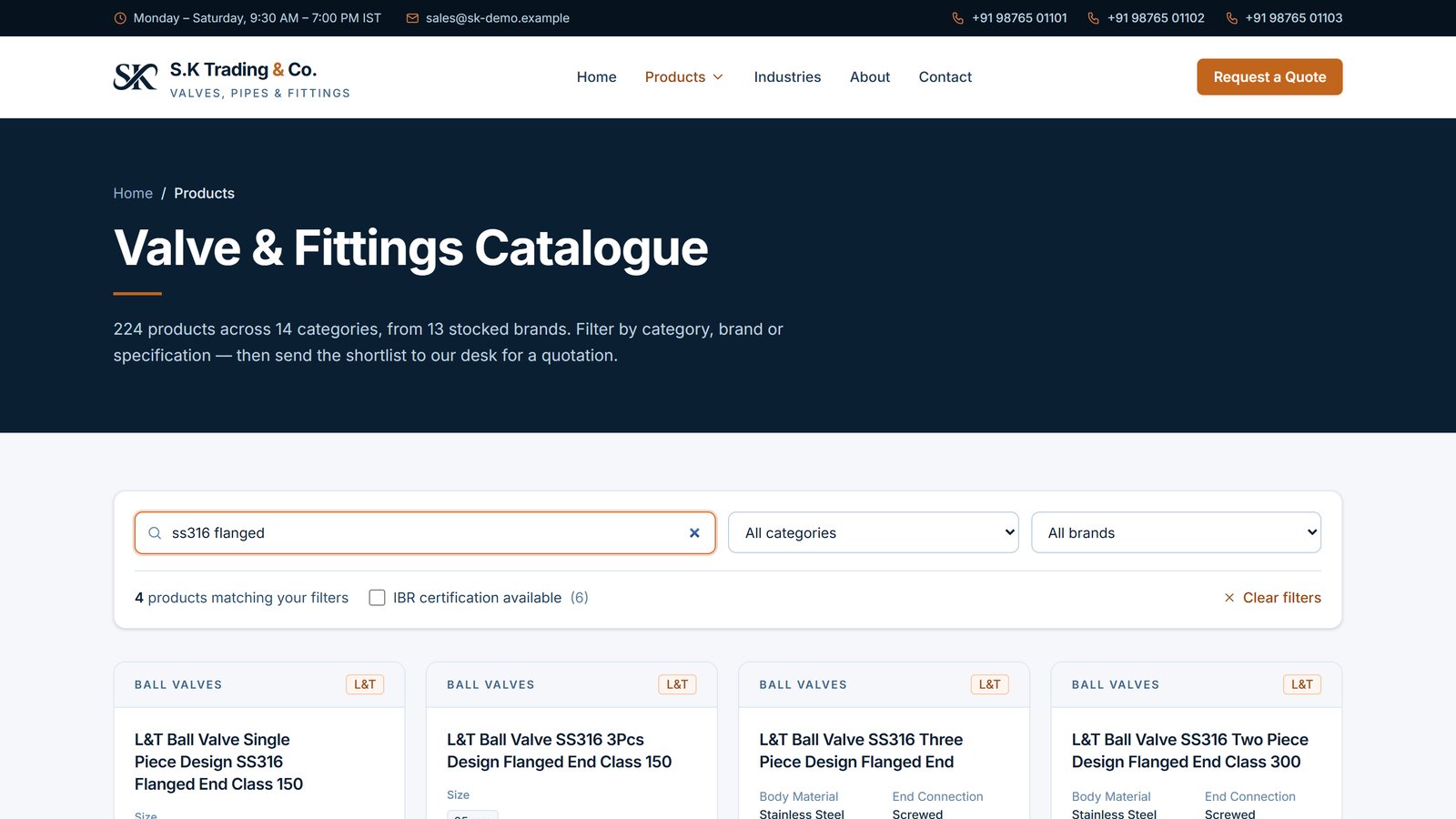This screenshot has width=1456, height=819.
Task: Open L&T Ball Valve Single Piece Design product
Action: (218, 762)
